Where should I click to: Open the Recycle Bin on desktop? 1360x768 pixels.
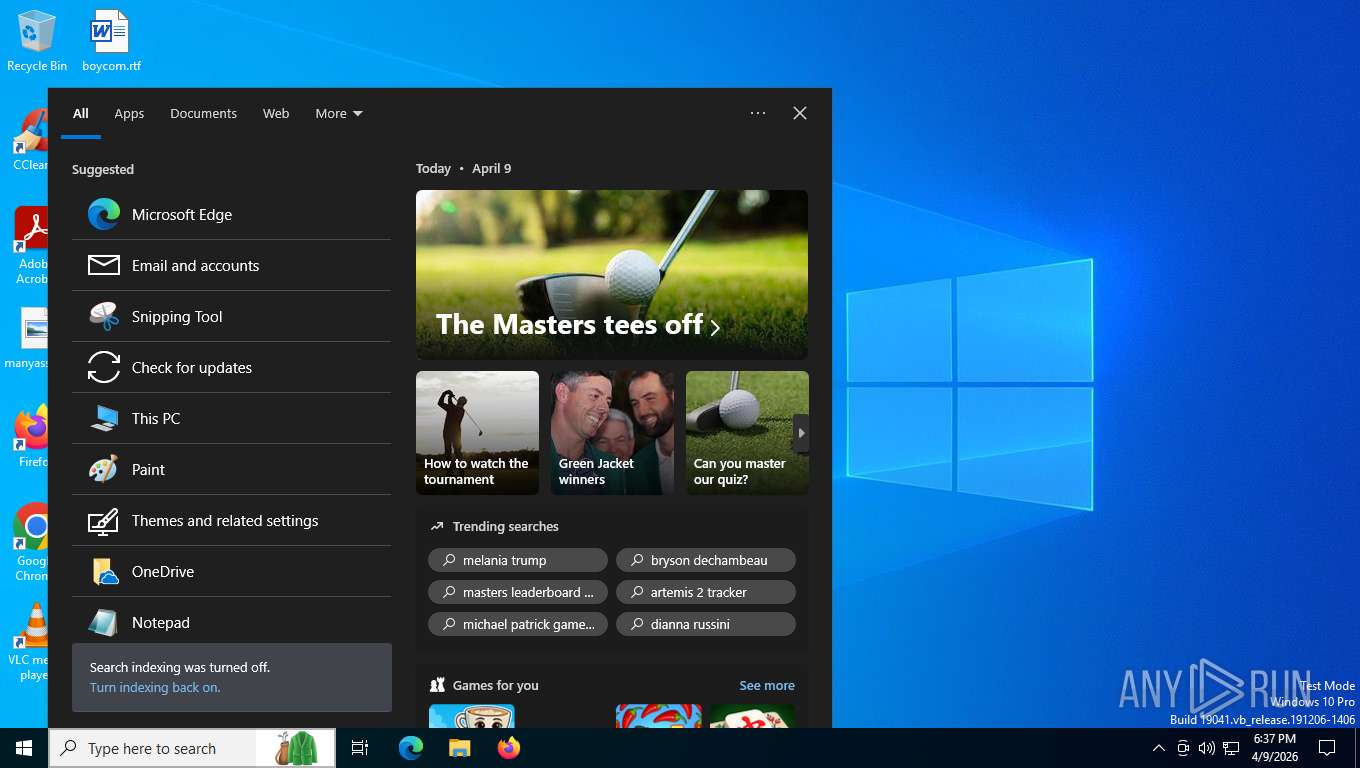tap(37, 41)
